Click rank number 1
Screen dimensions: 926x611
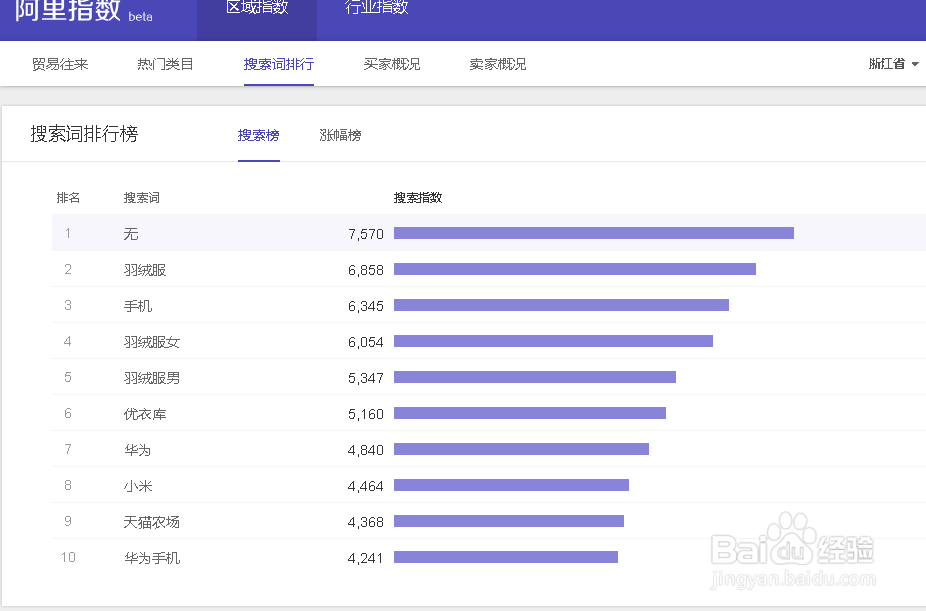68,233
